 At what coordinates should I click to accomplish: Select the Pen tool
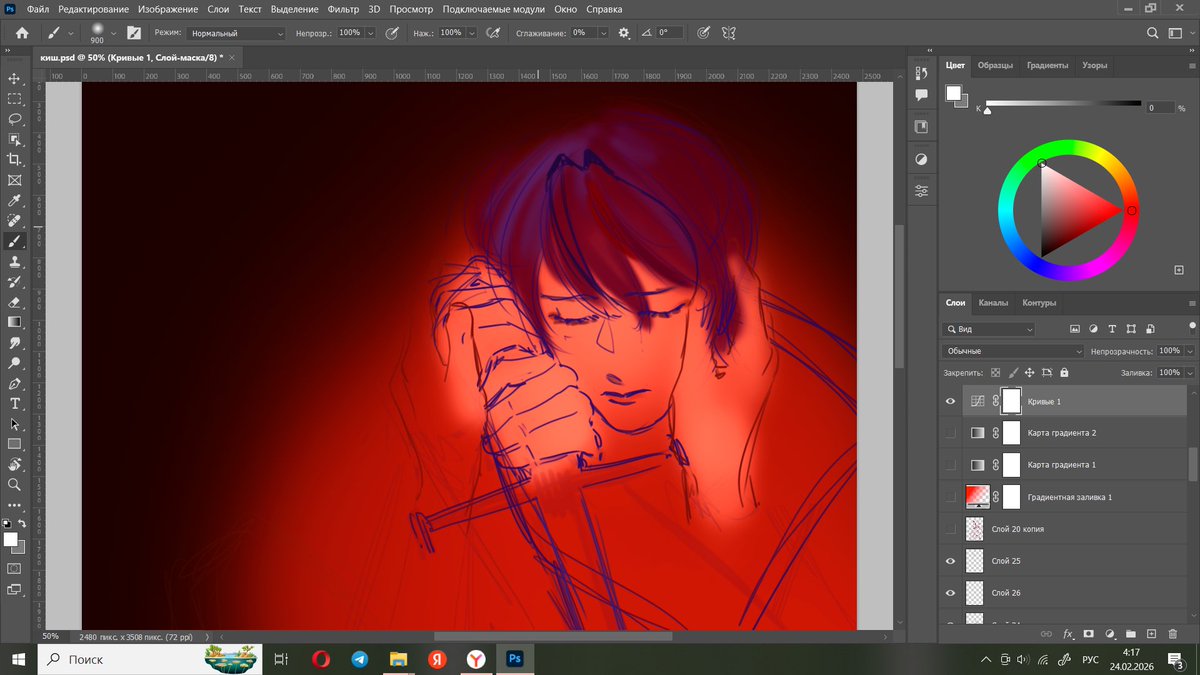point(15,383)
